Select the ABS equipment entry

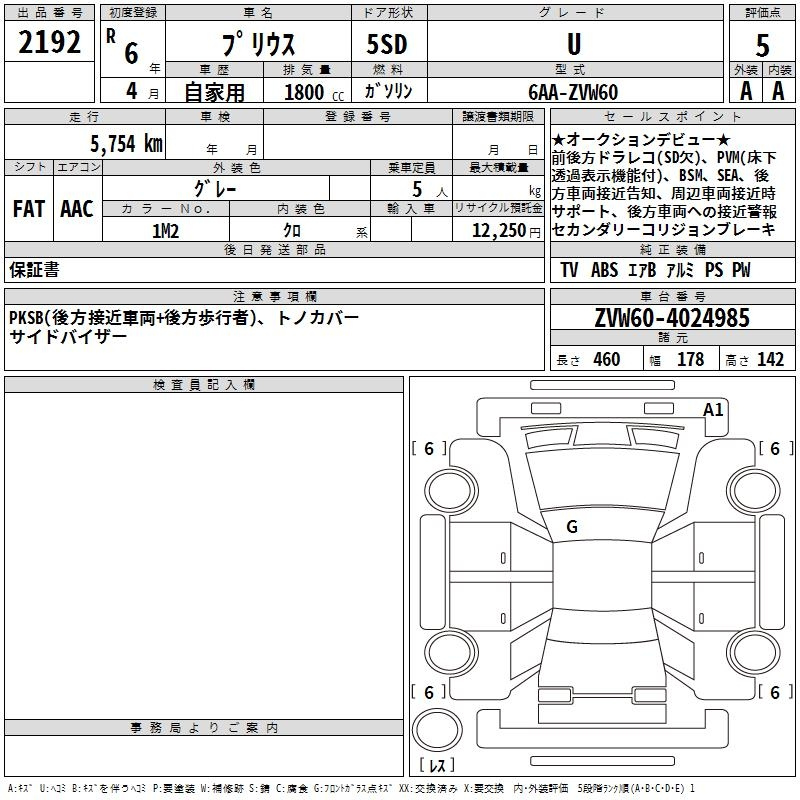[x=605, y=270]
